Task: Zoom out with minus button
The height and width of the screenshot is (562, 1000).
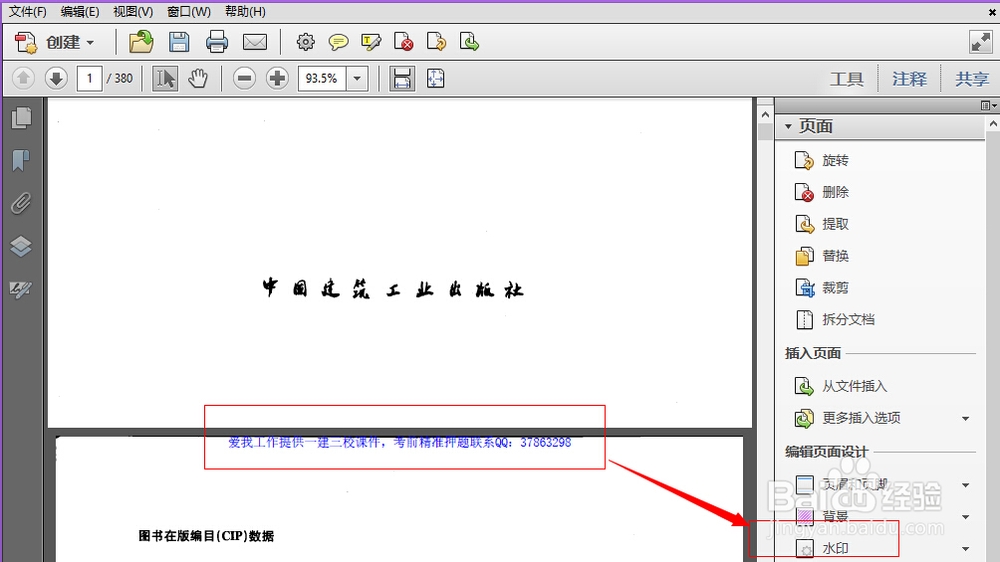Action: tap(244, 78)
